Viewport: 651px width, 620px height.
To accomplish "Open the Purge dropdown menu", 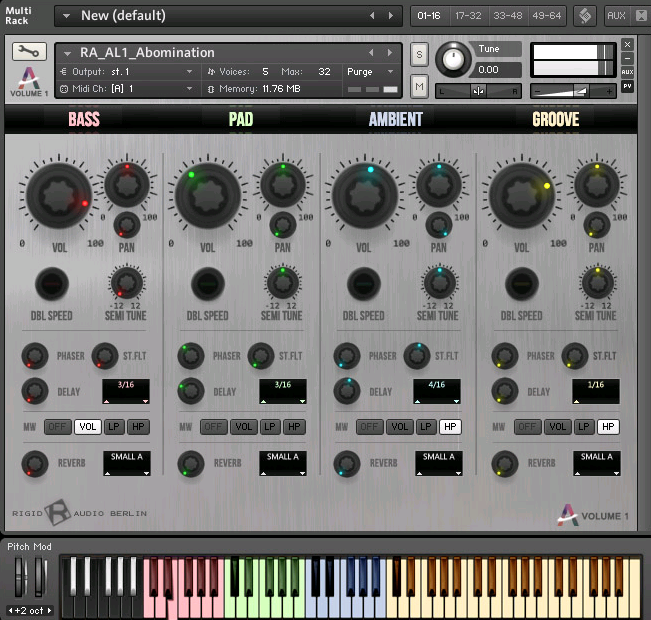I will point(370,72).
